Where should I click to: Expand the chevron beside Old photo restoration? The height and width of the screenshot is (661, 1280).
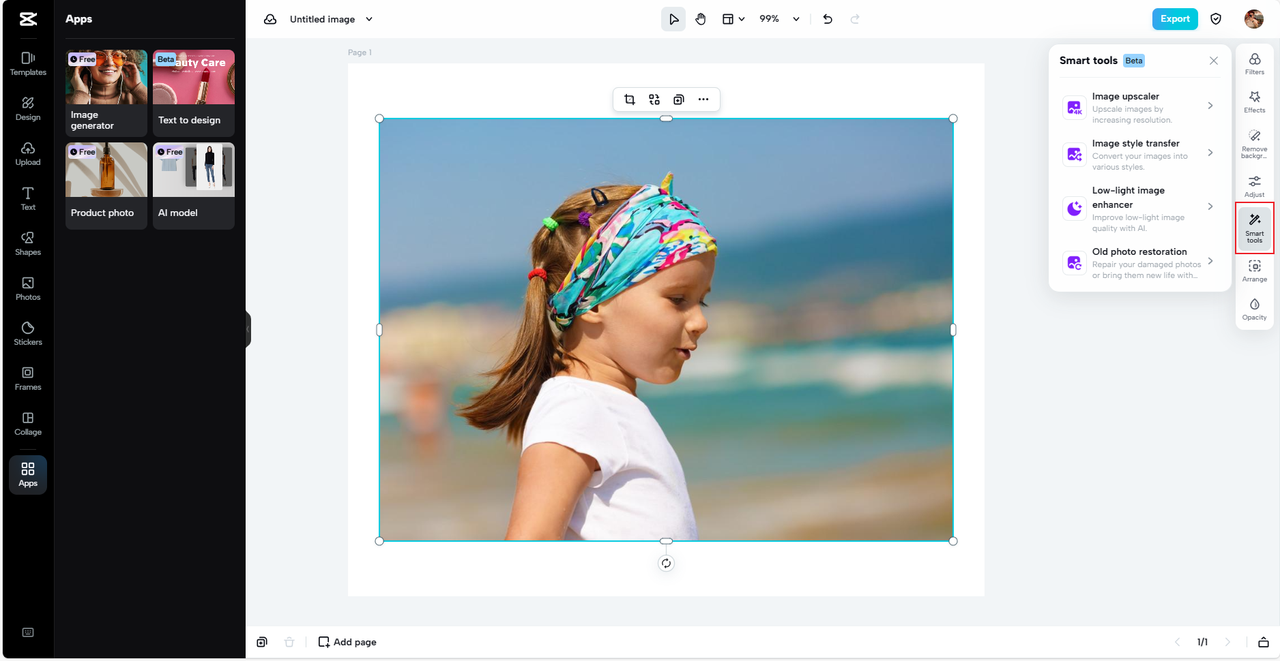pos(1210,261)
